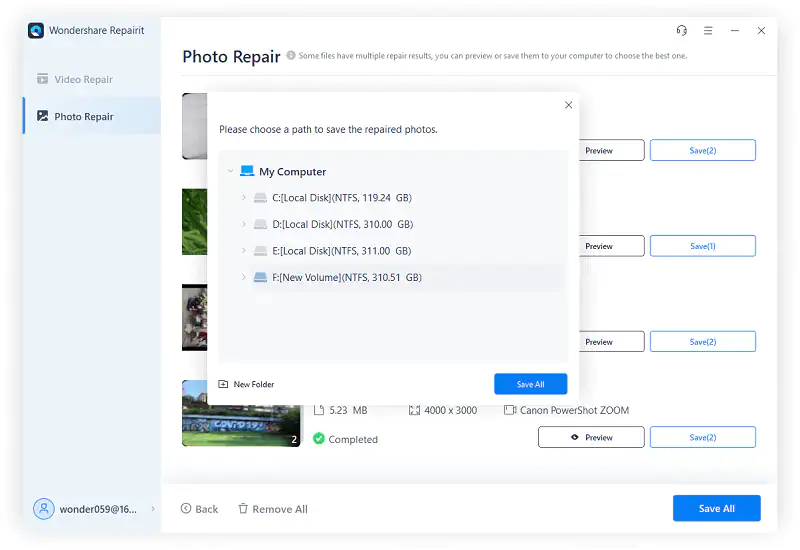Expand the F: New Volume drive

point(244,277)
